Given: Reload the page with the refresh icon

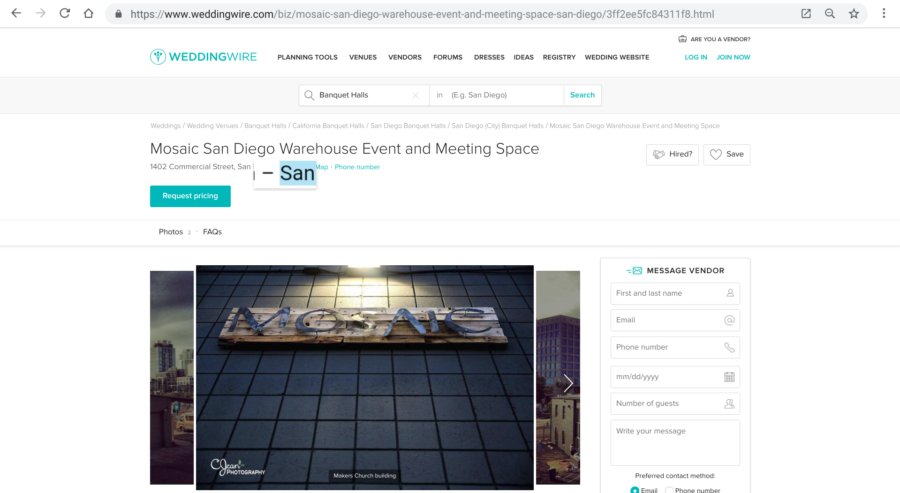Looking at the screenshot, I should tap(64, 13).
